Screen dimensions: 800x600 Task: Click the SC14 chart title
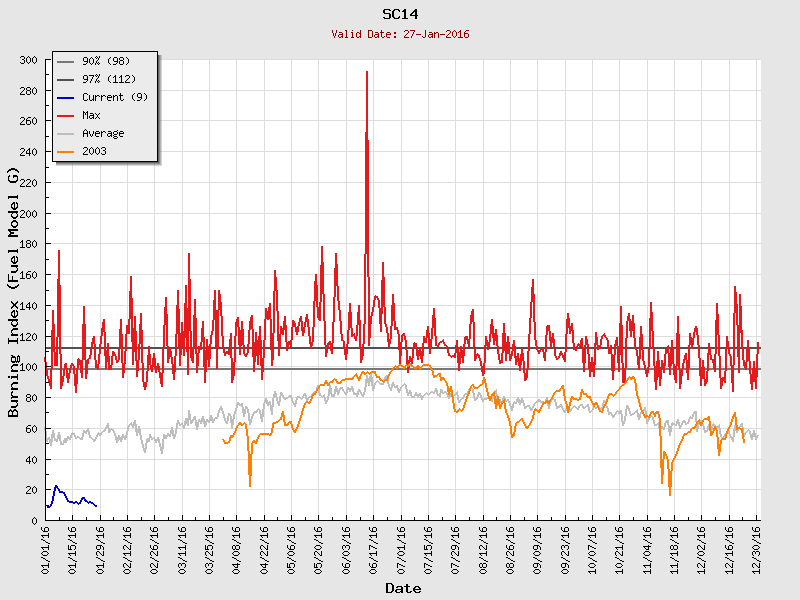pyautogui.click(x=401, y=14)
